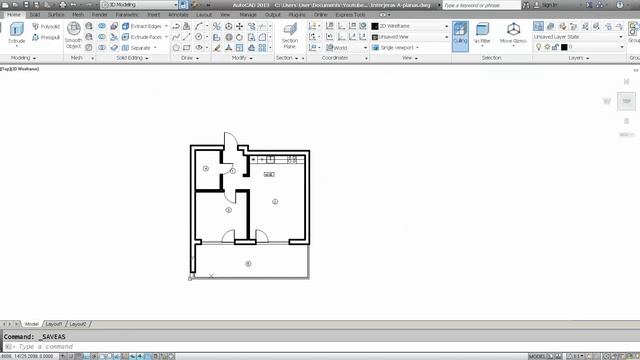Select the Model tab

pyautogui.click(x=31, y=324)
